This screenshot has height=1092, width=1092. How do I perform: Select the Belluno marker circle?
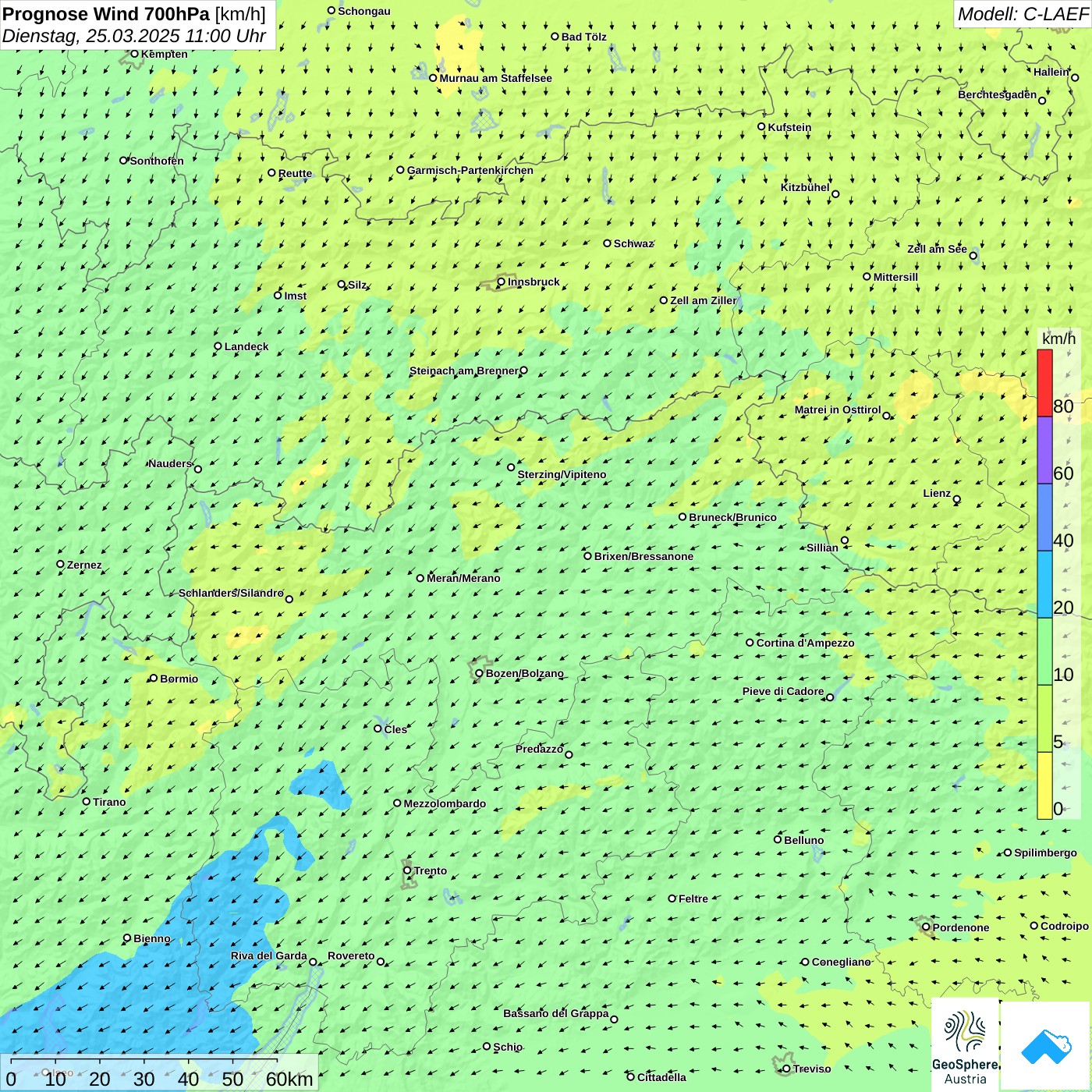point(778,839)
